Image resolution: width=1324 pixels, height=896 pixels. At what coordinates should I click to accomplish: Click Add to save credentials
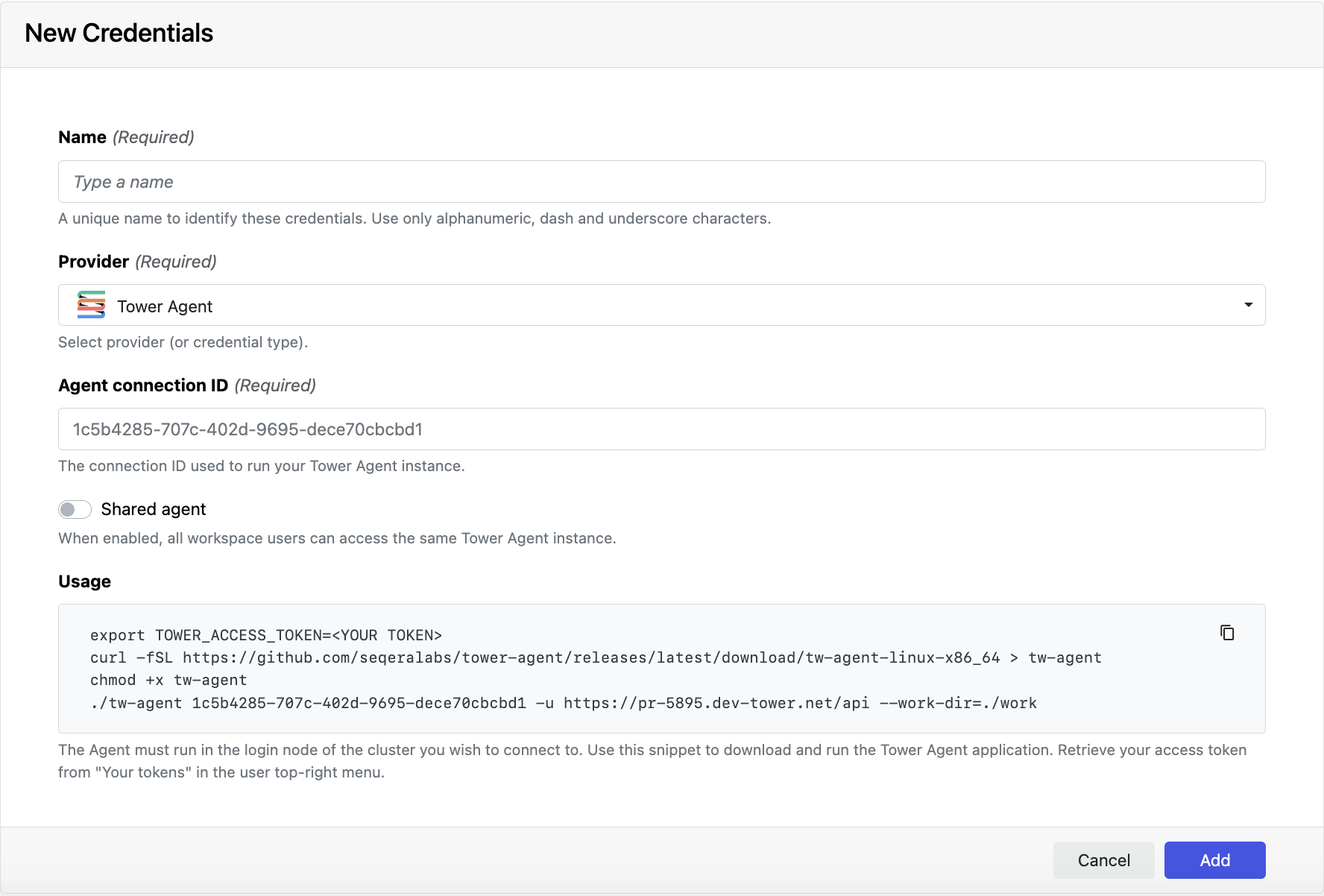click(x=1214, y=860)
